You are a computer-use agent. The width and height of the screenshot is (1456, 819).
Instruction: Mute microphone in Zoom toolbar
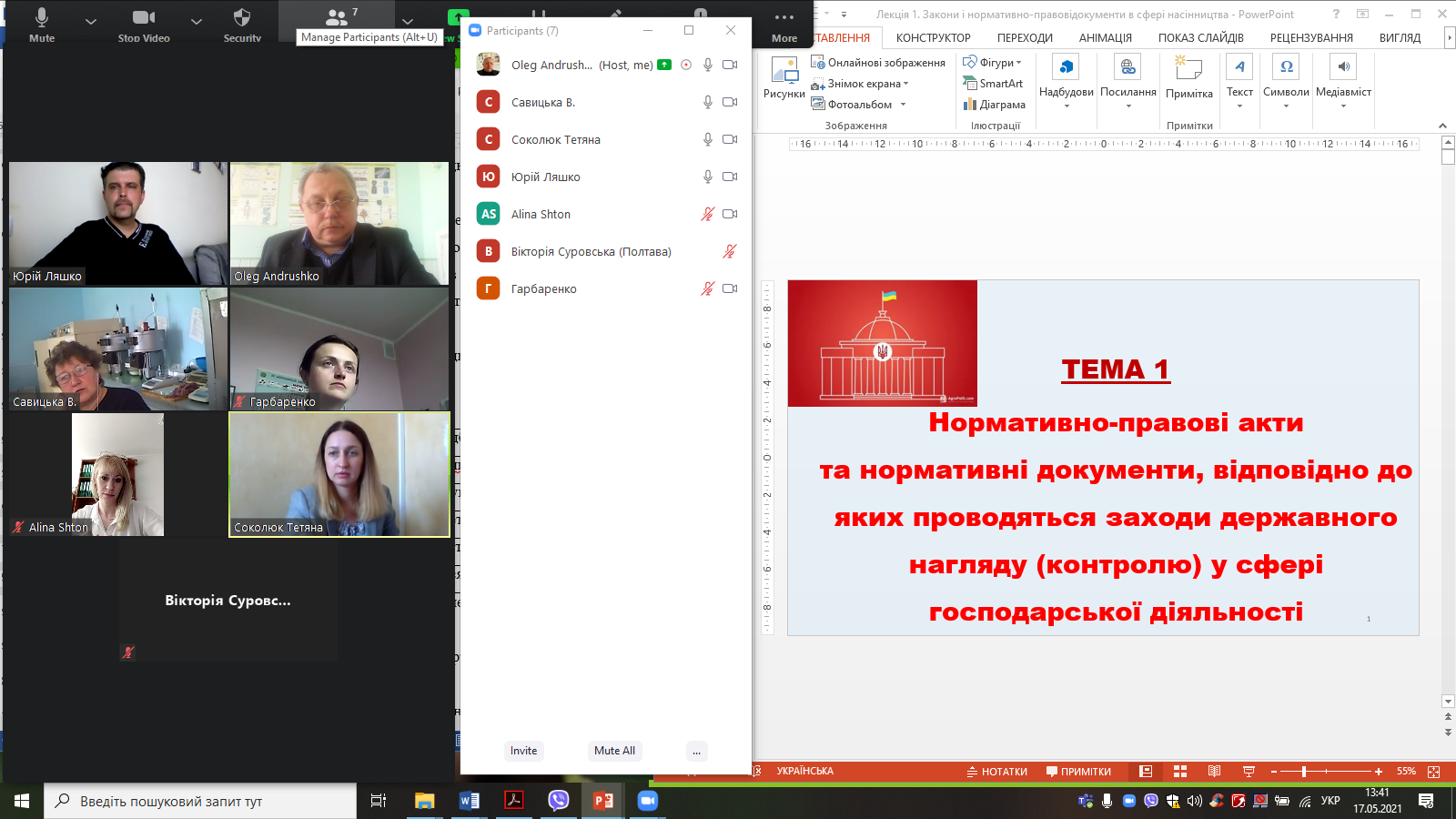tap(42, 25)
